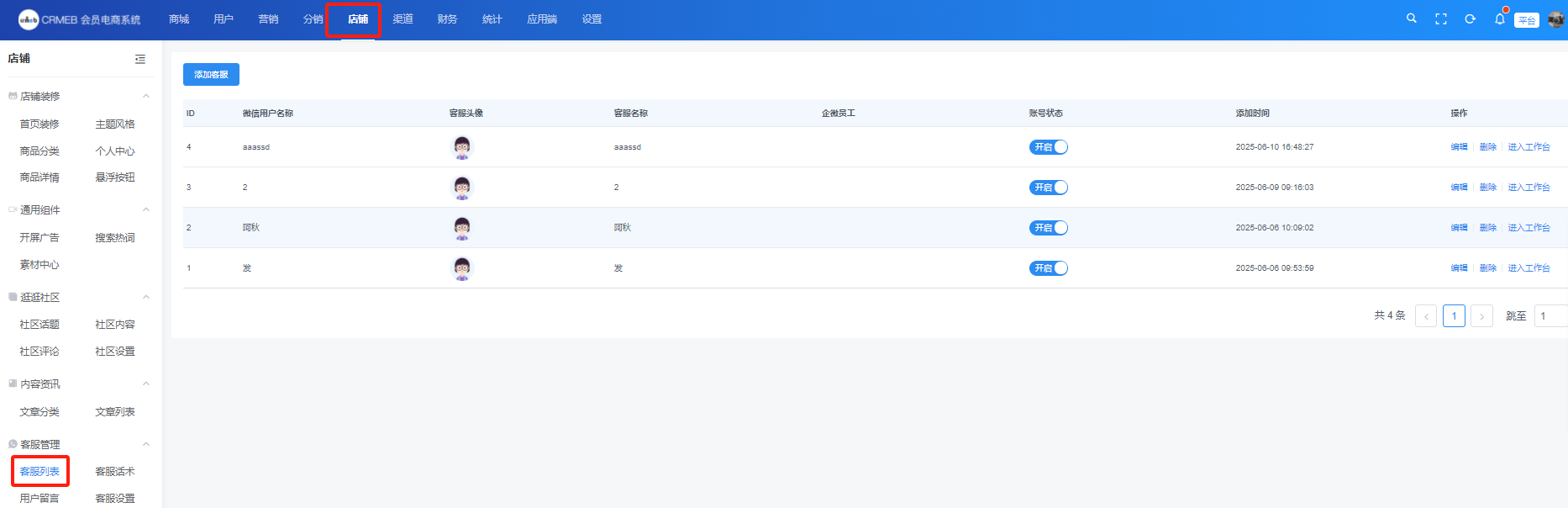Click 进入工作台 link for ID 2
Image resolution: width=1568 pixels, height=508 pixels.
pyautogui.click(x=1529, y=228)
